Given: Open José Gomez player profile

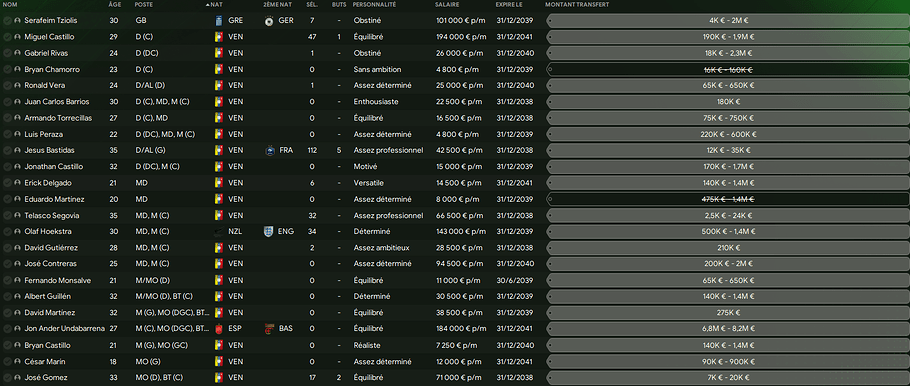Looking at the screenshot, I should tap(46, 378).
